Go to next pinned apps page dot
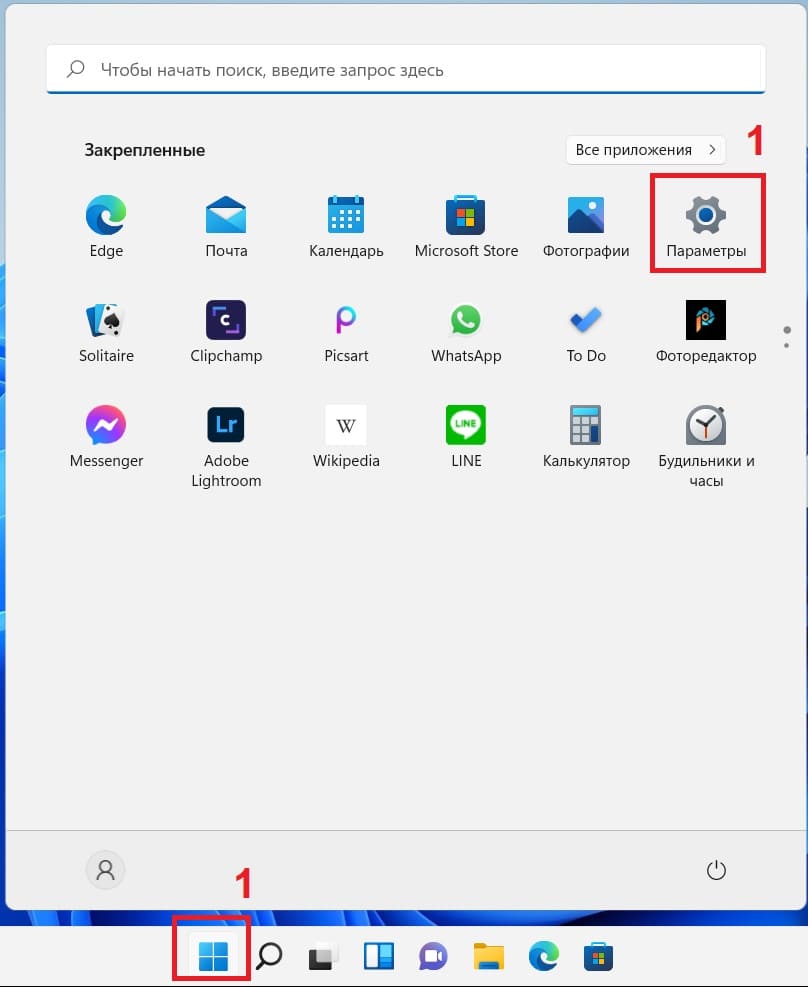The width and height of the screenshot is (808, 987). [x=787, y=345]
